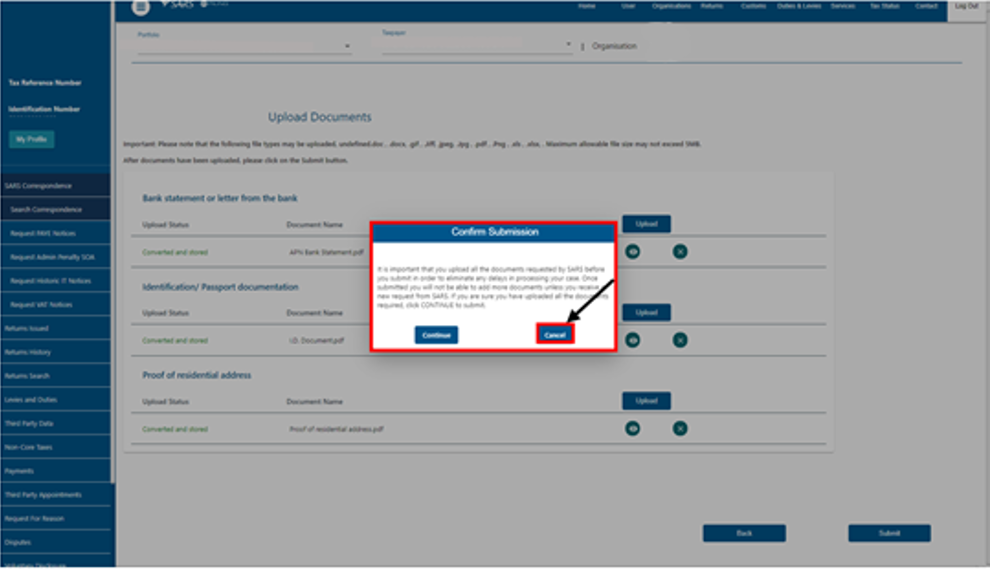Show proof of residential address via eye icon

633,429
